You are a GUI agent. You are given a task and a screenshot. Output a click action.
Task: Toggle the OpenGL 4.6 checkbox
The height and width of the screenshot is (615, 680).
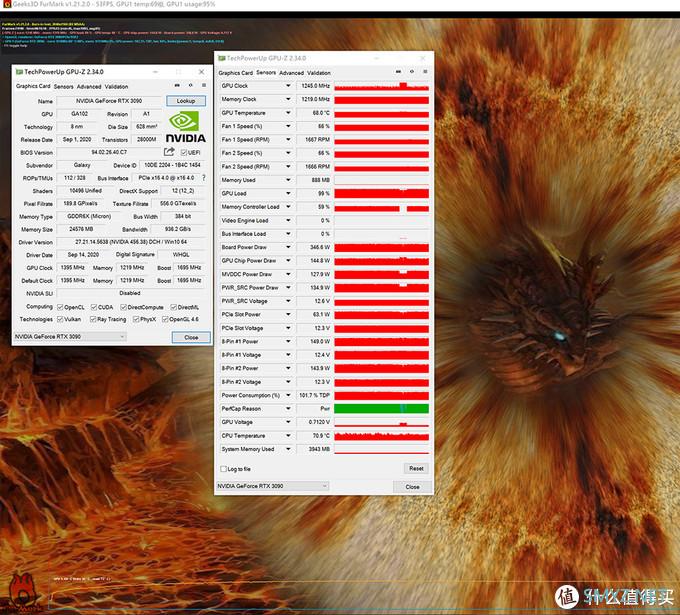point(165,319)
